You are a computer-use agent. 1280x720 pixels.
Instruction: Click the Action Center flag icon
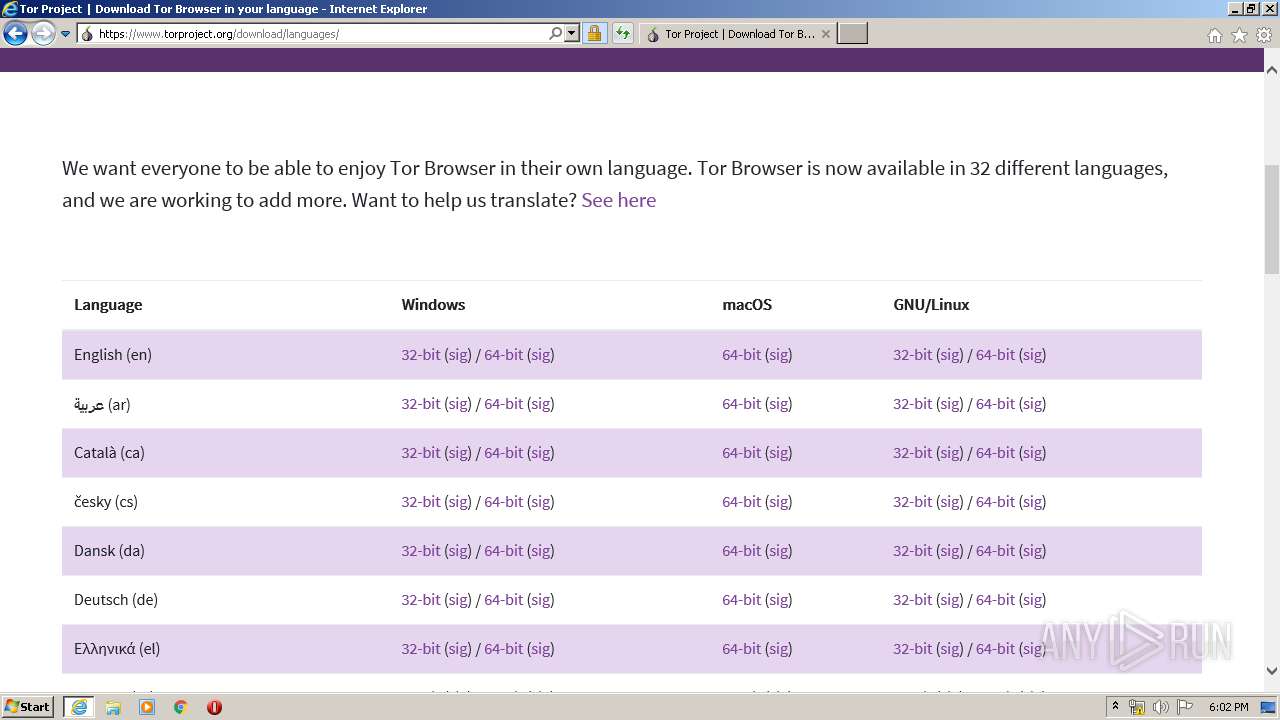[1185, 707]
